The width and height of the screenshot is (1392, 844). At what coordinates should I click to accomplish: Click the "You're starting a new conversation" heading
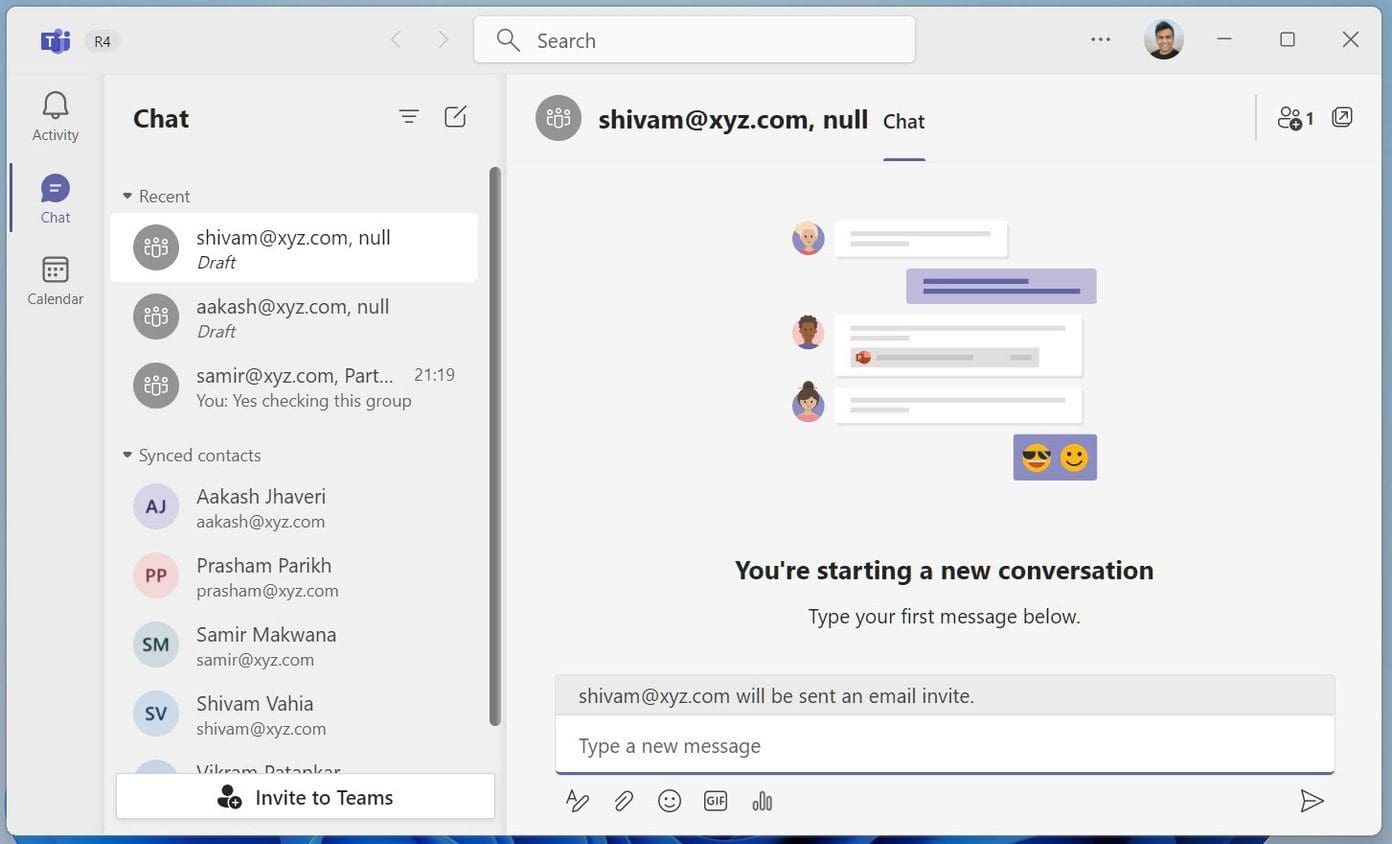point(944,570)
